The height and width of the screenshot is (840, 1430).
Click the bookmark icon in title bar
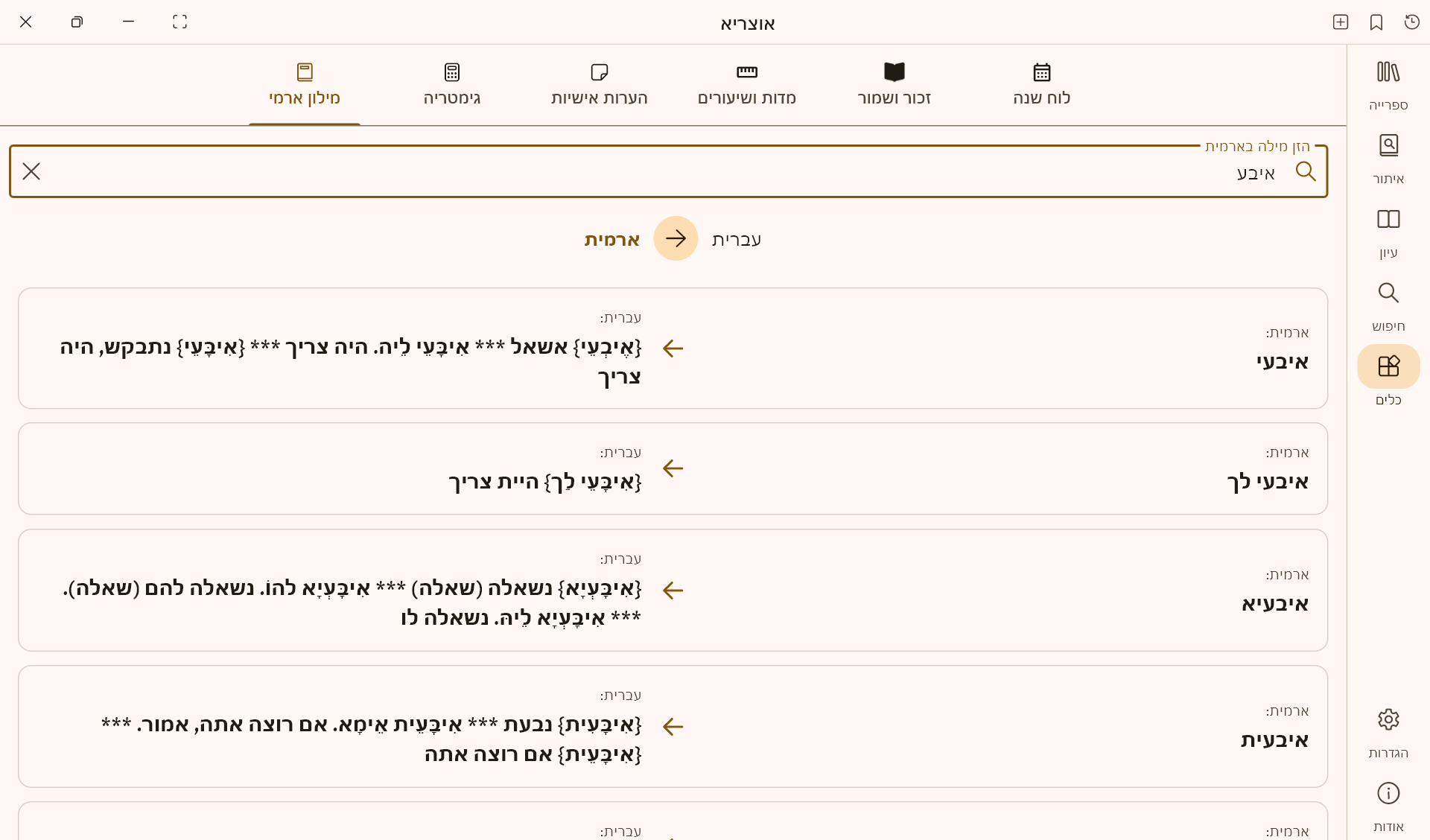pyautogui.click(x=1376, y=22)
